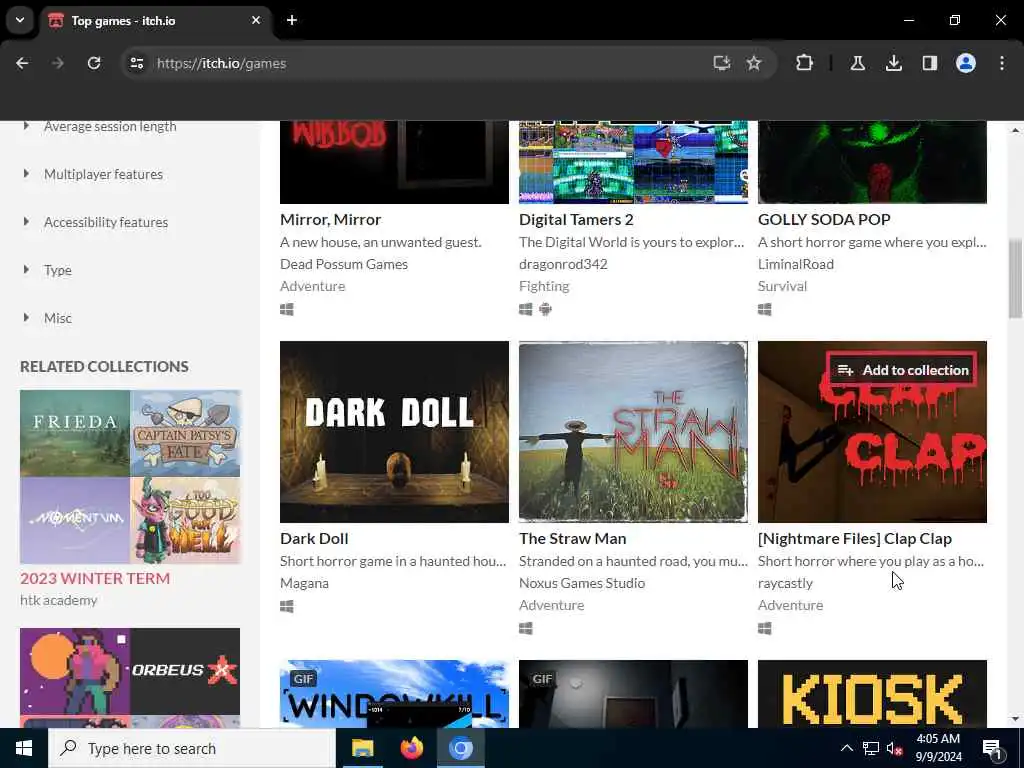Open the Survival genre link
Image resolution: width=1024 pixels, height=768 pixels.
click(x=782, y=286)
